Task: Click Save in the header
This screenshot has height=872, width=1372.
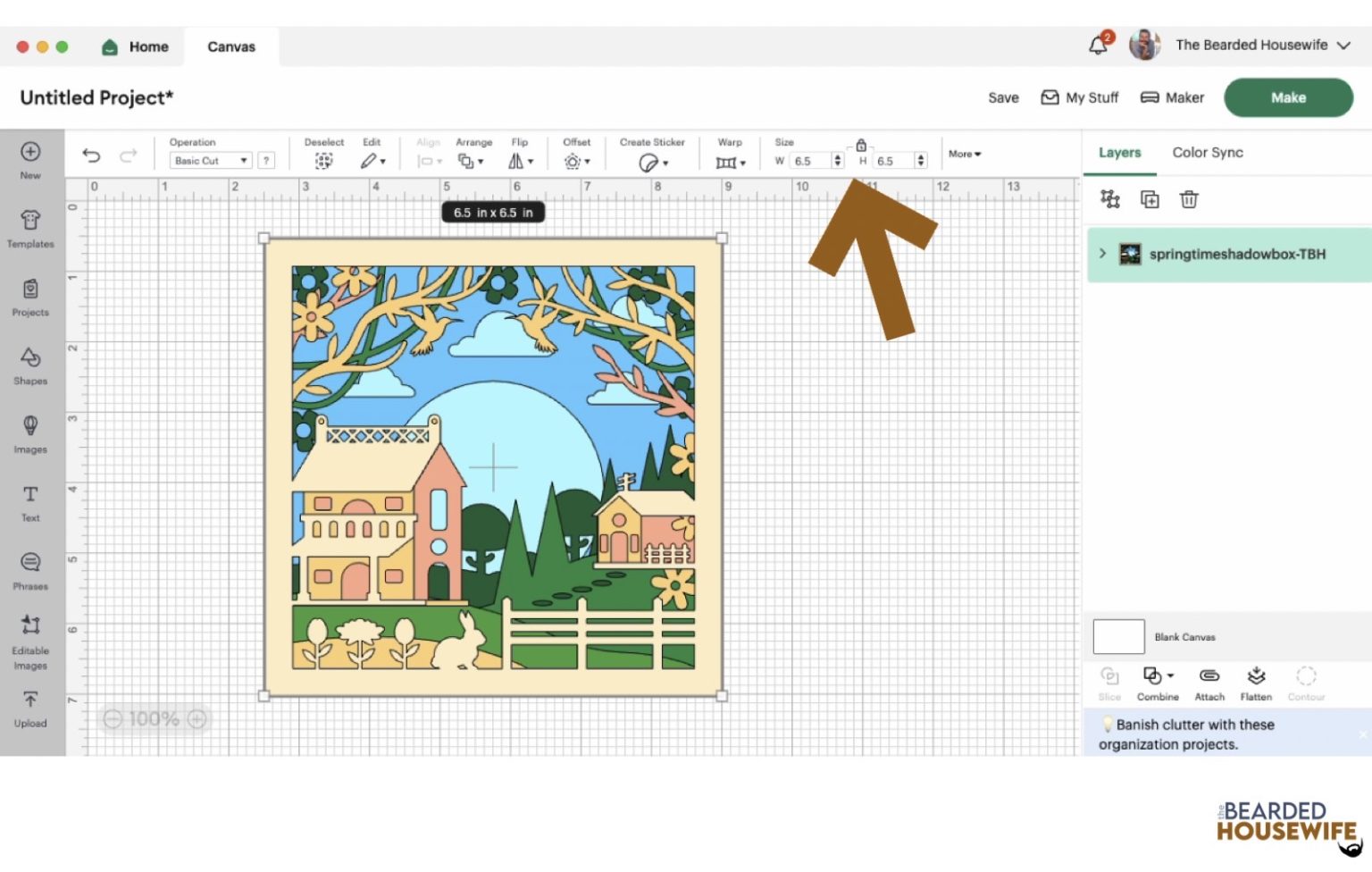Action: [x=1003, y=97]
